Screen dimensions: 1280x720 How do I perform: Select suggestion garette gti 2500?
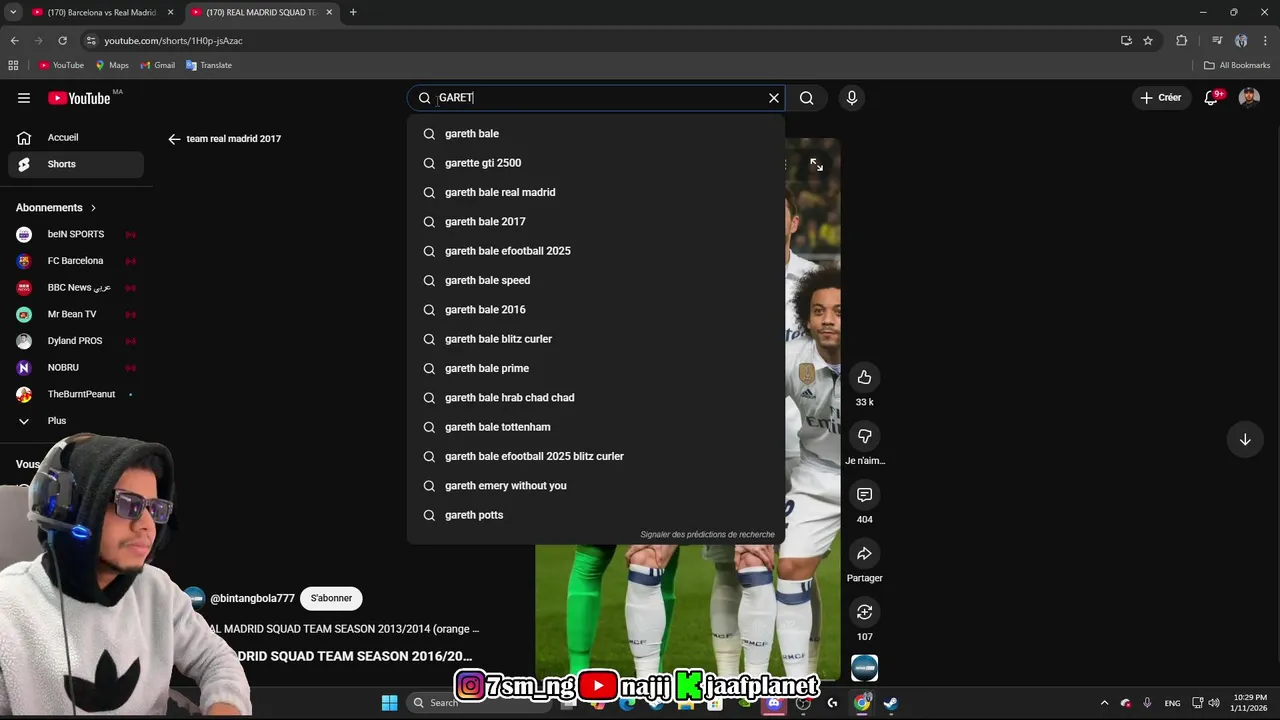(x=596, y=163)
